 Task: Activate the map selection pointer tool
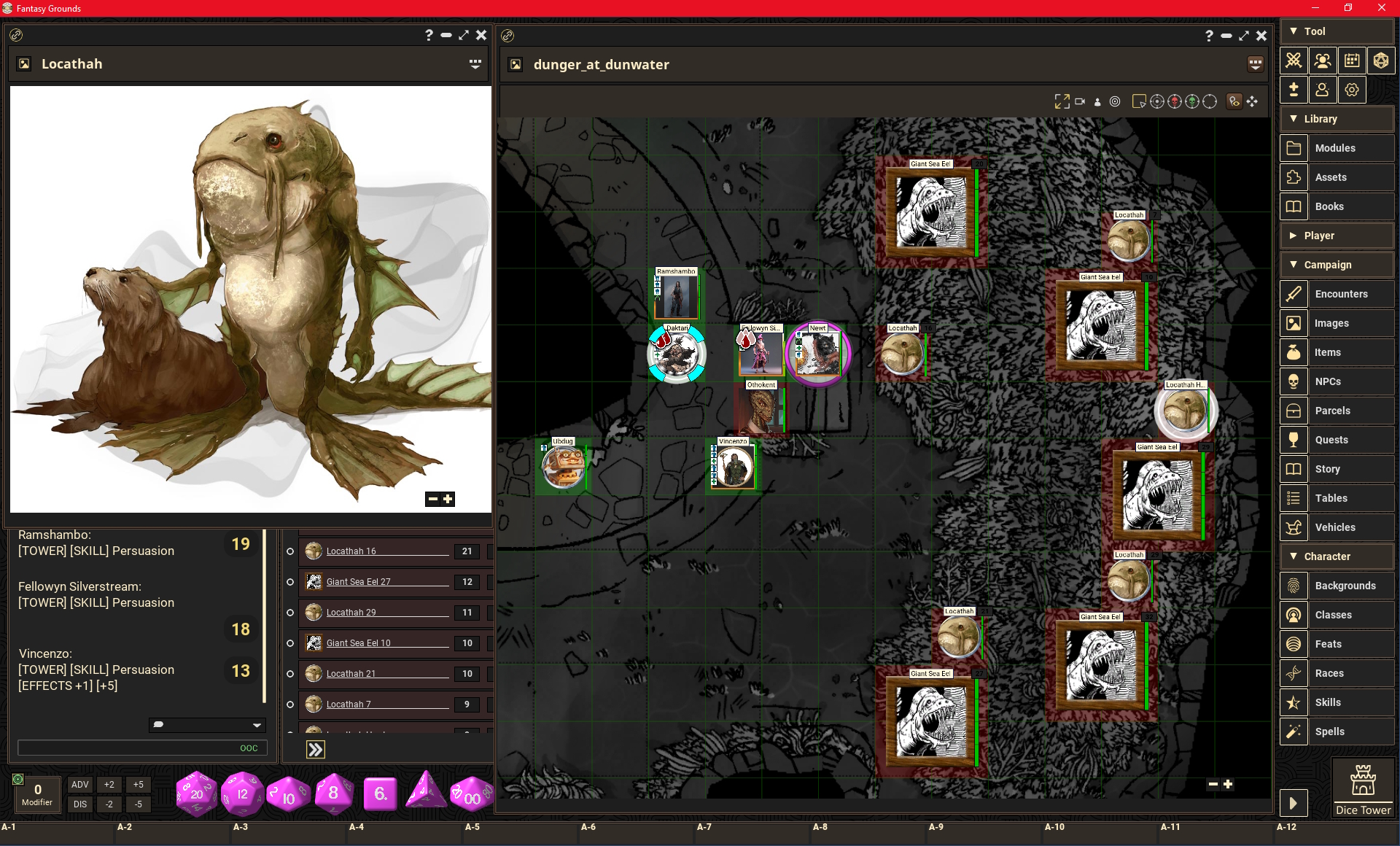(1139, 101)
